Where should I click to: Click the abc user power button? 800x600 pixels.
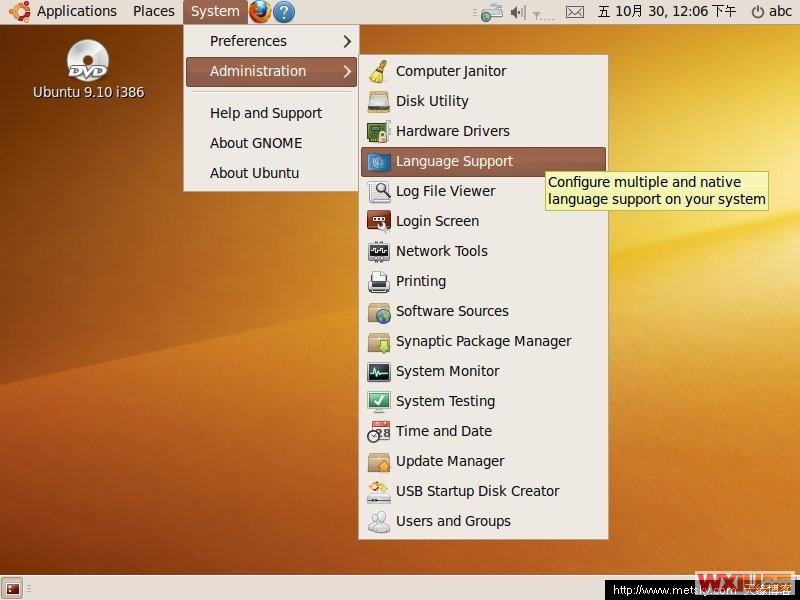click(x=771, y=12)
